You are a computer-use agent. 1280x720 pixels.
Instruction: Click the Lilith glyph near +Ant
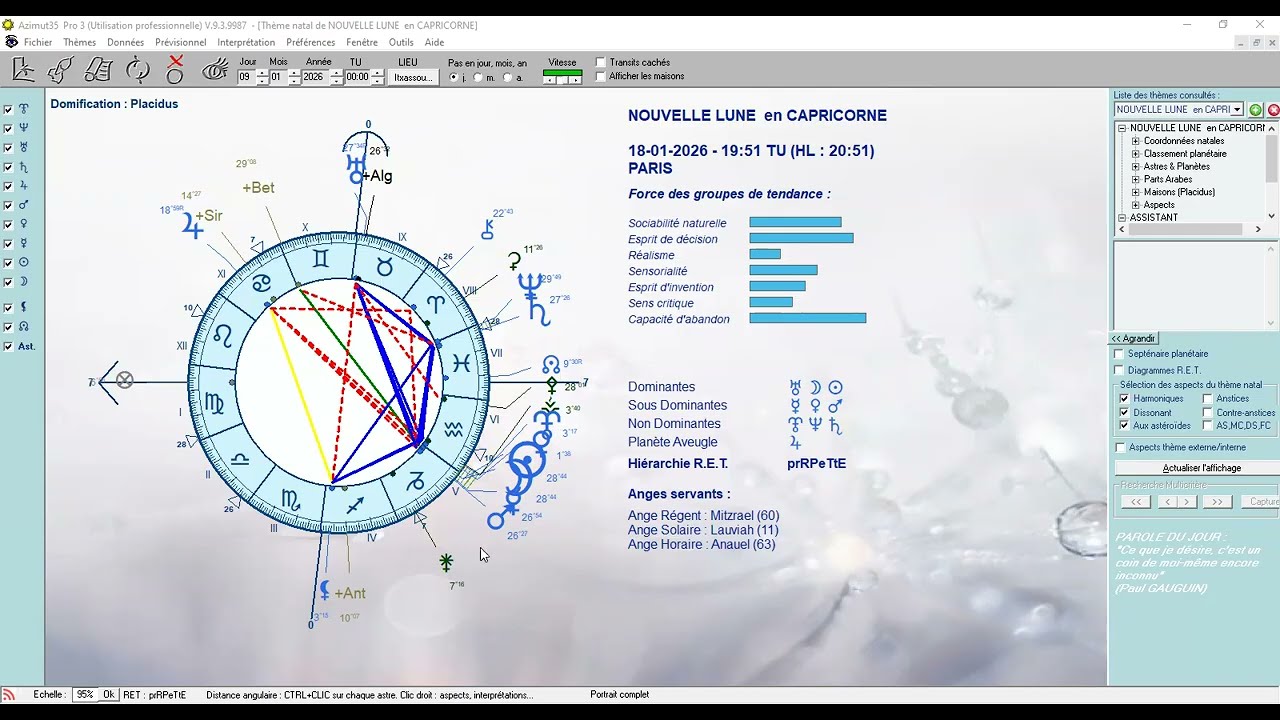324,590
